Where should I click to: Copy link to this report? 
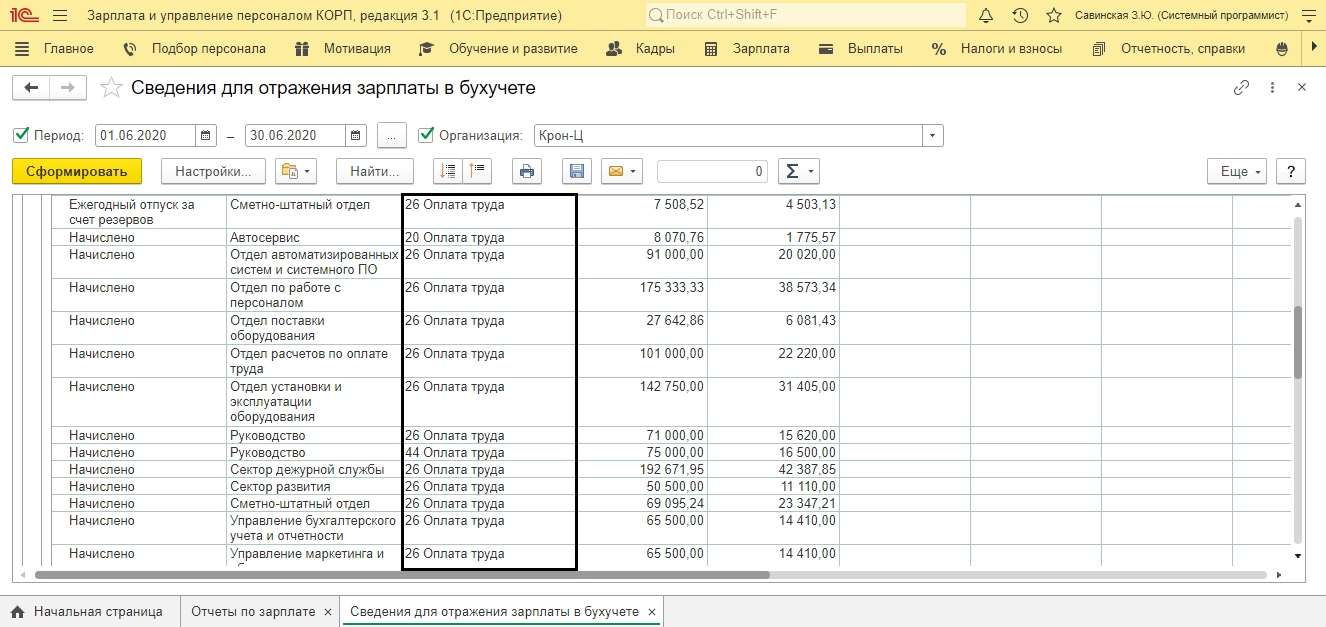click(1241, 88)
